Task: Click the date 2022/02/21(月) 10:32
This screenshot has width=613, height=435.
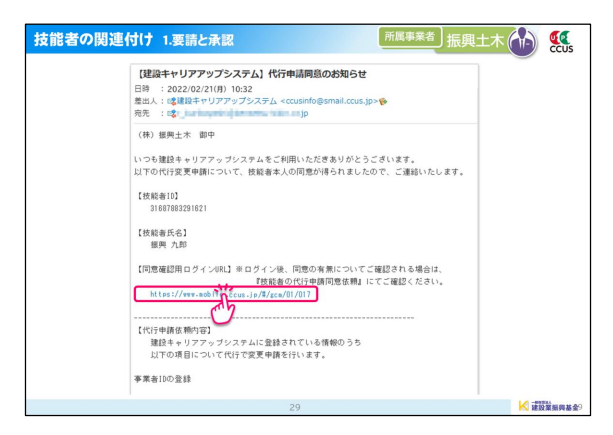Action: 210,89
